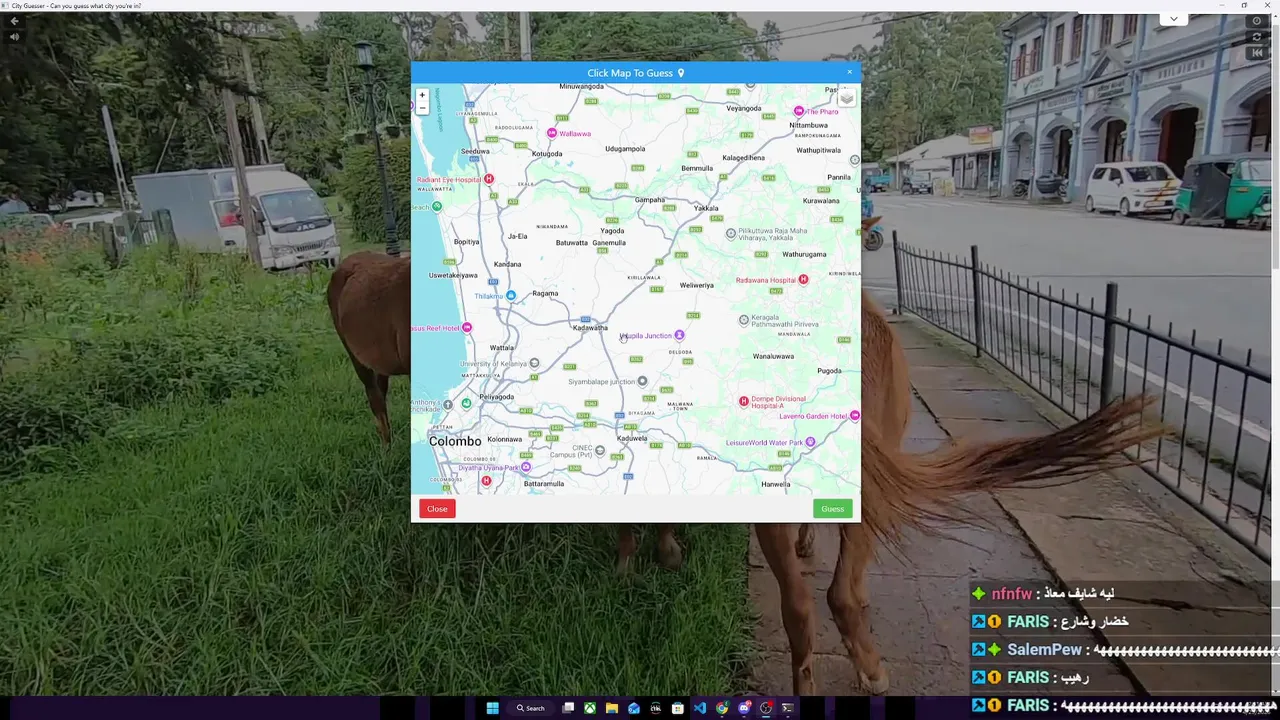Click Kaduwela label on the map

click(x=632, y=438)
